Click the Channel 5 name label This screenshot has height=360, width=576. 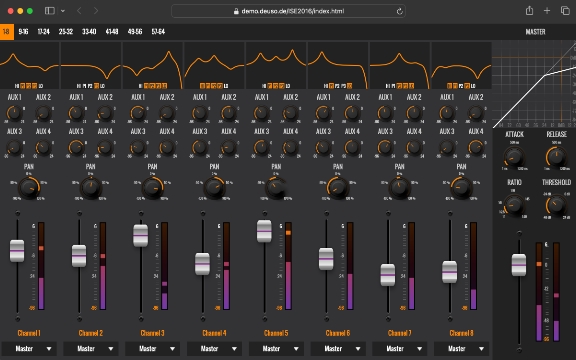tap(276, 333)
